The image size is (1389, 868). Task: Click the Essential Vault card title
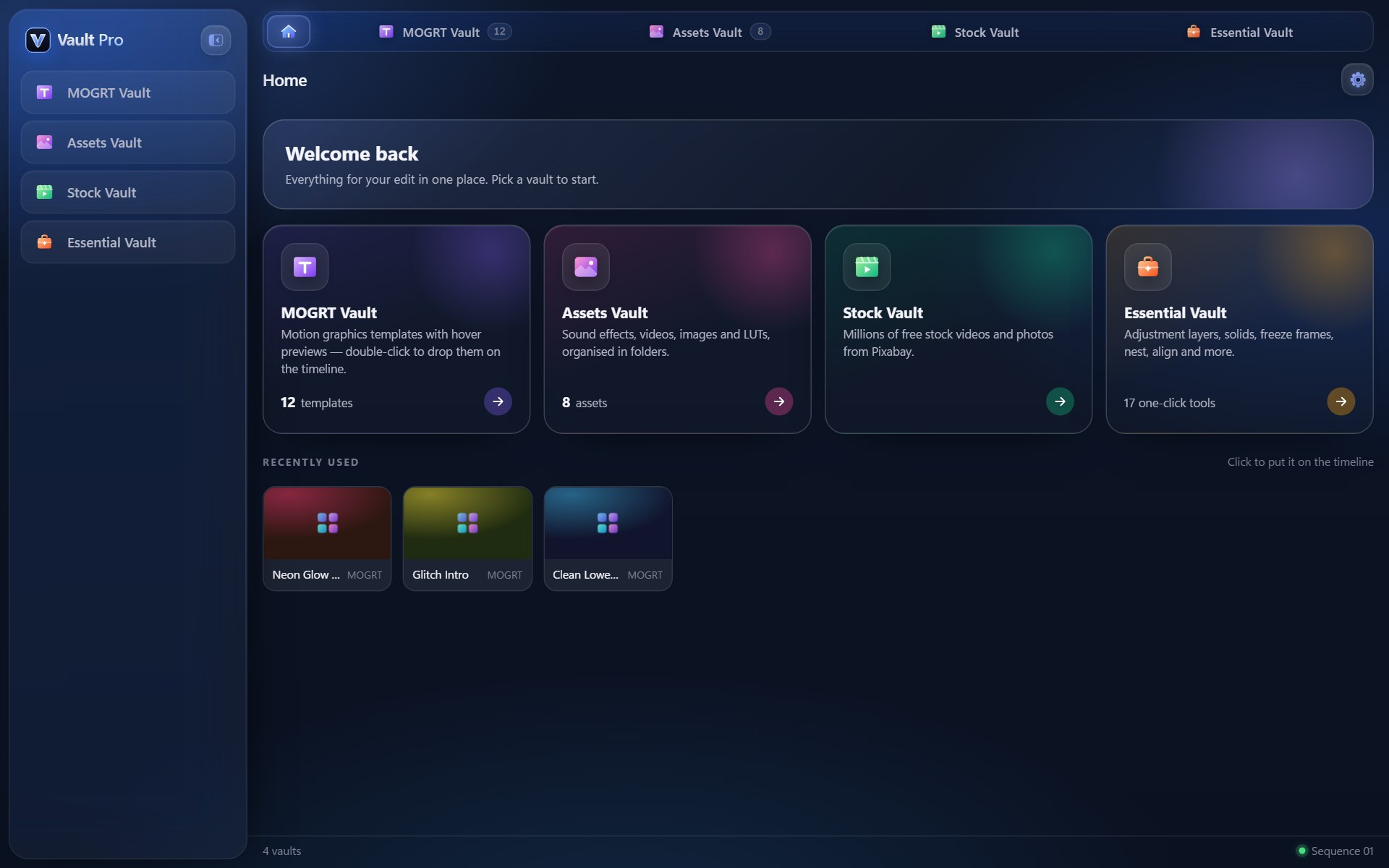(x=1175, y=313)
